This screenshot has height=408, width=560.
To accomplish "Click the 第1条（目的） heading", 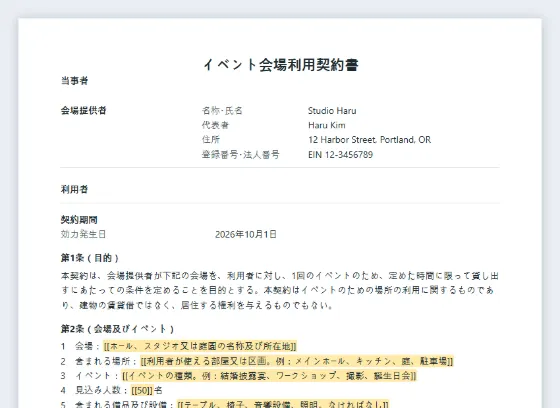I will point(89,258).
